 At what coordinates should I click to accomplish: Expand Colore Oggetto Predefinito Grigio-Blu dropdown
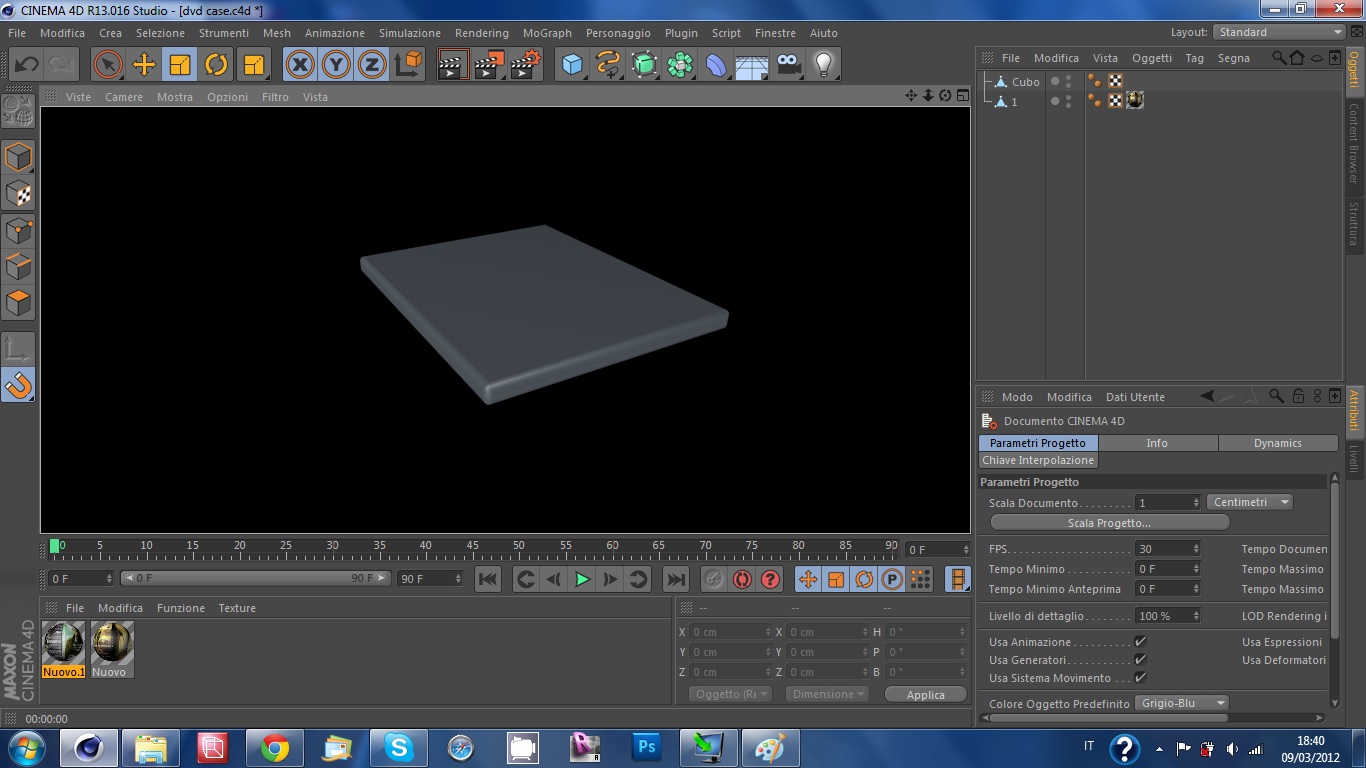point(1183,703)
